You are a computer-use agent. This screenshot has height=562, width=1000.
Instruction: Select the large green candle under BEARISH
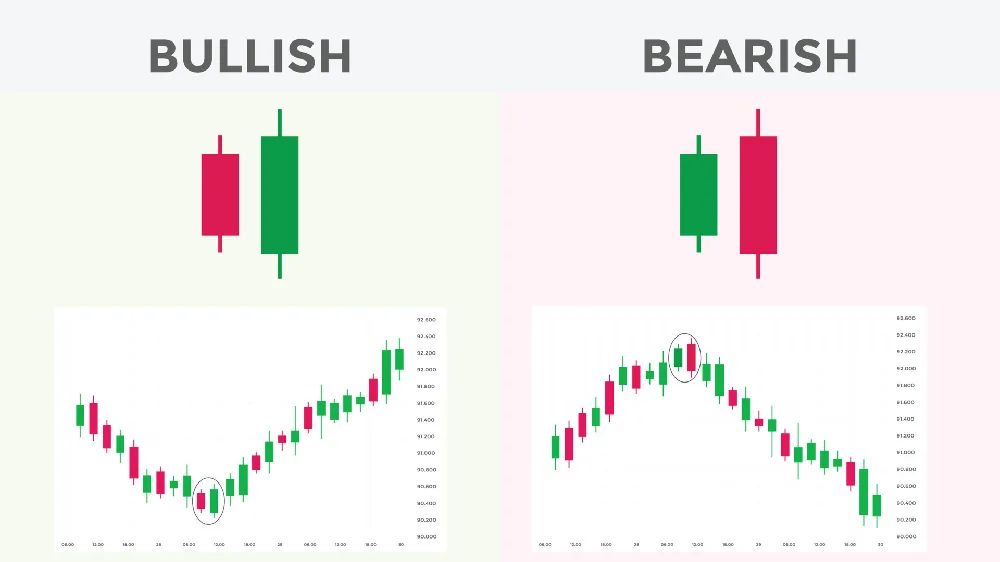tap(698, 194)
